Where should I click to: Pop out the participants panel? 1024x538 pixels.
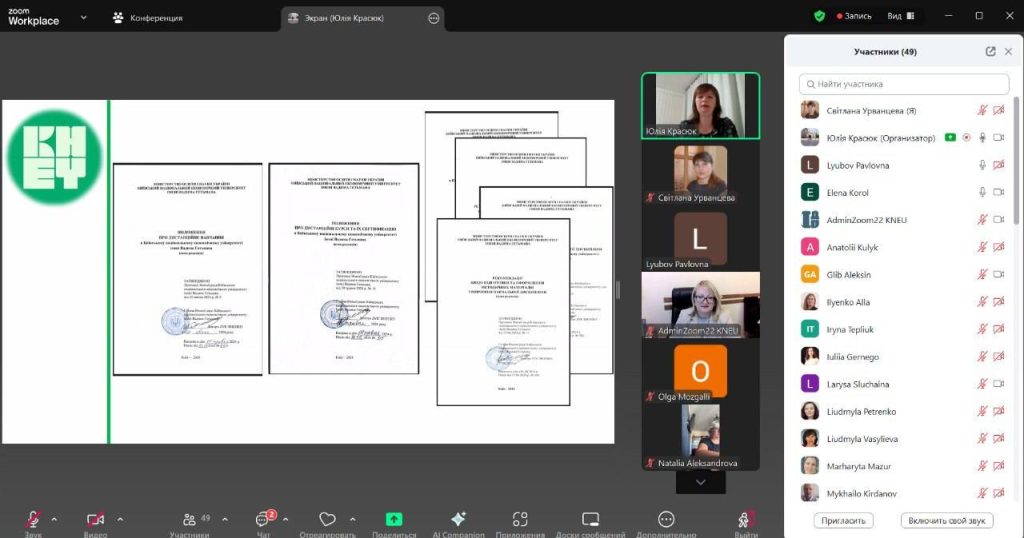[x=990, y=52]
